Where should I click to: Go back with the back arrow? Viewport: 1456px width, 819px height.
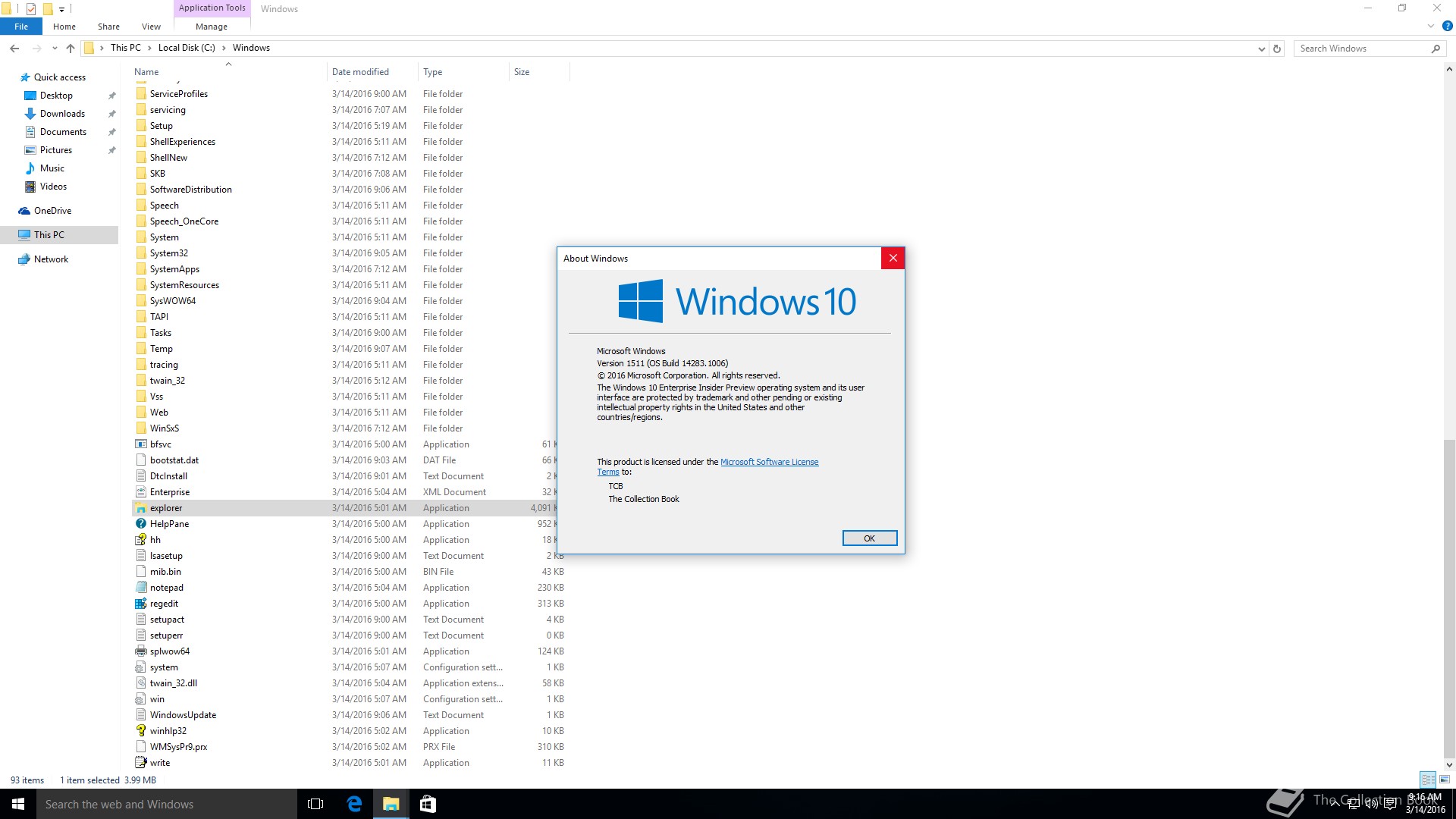(14, 48)
